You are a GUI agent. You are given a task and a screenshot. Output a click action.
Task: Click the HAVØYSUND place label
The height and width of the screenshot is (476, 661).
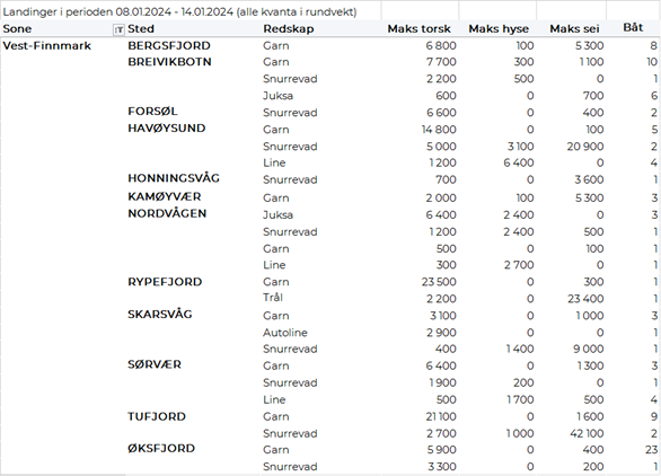[168, 129]
